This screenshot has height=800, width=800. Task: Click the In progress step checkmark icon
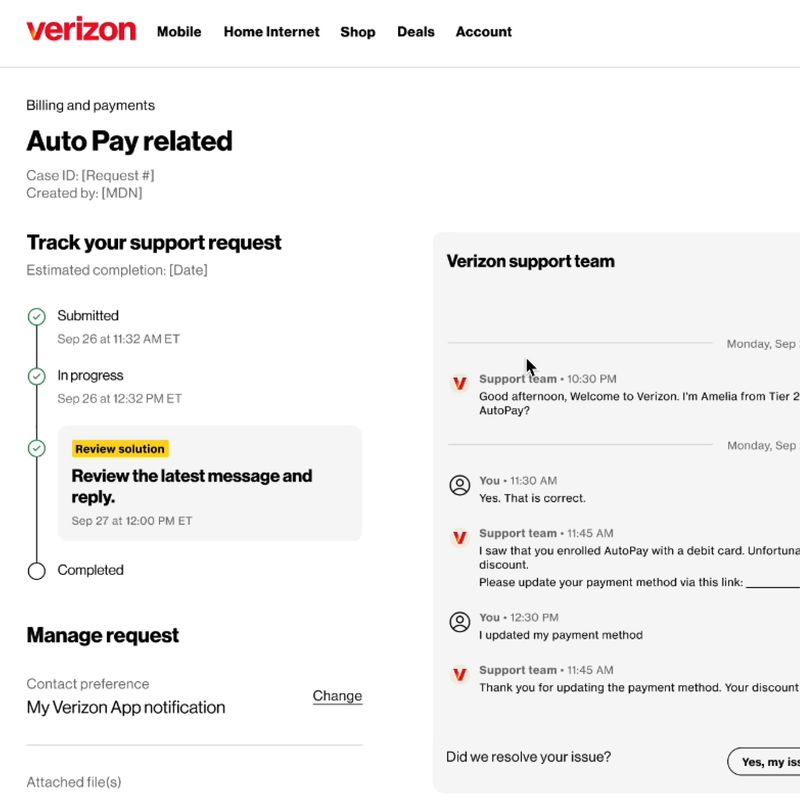37,377
